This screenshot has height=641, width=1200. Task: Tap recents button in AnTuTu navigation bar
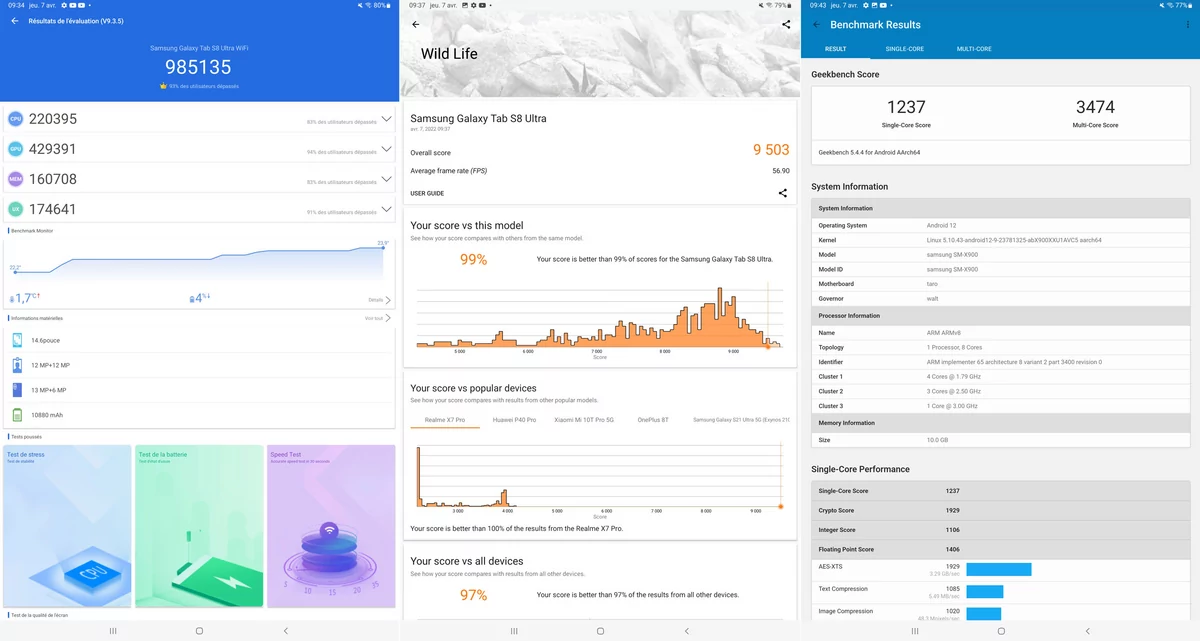coord(113,631)
